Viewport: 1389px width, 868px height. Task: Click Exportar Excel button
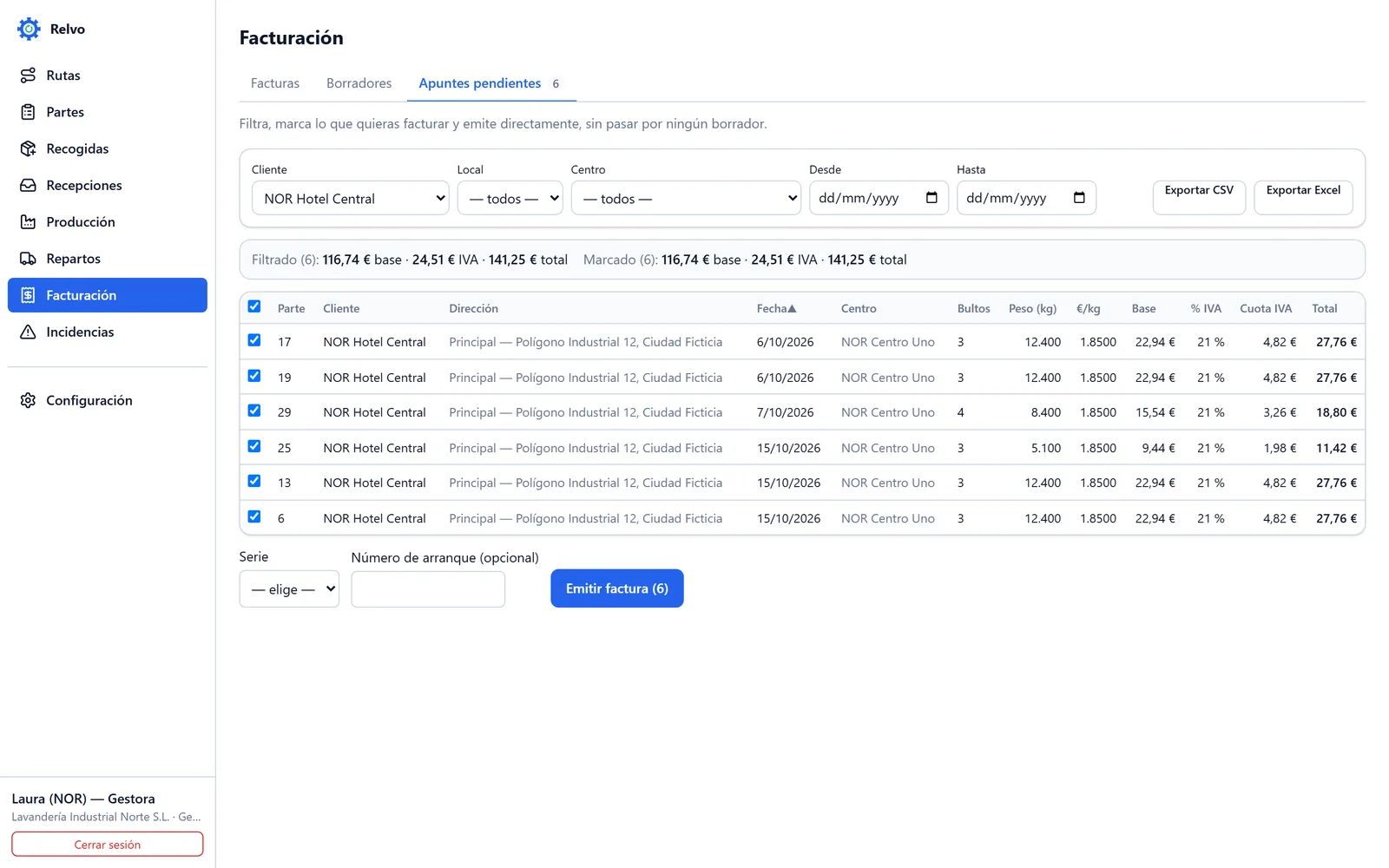(1303, 197)
